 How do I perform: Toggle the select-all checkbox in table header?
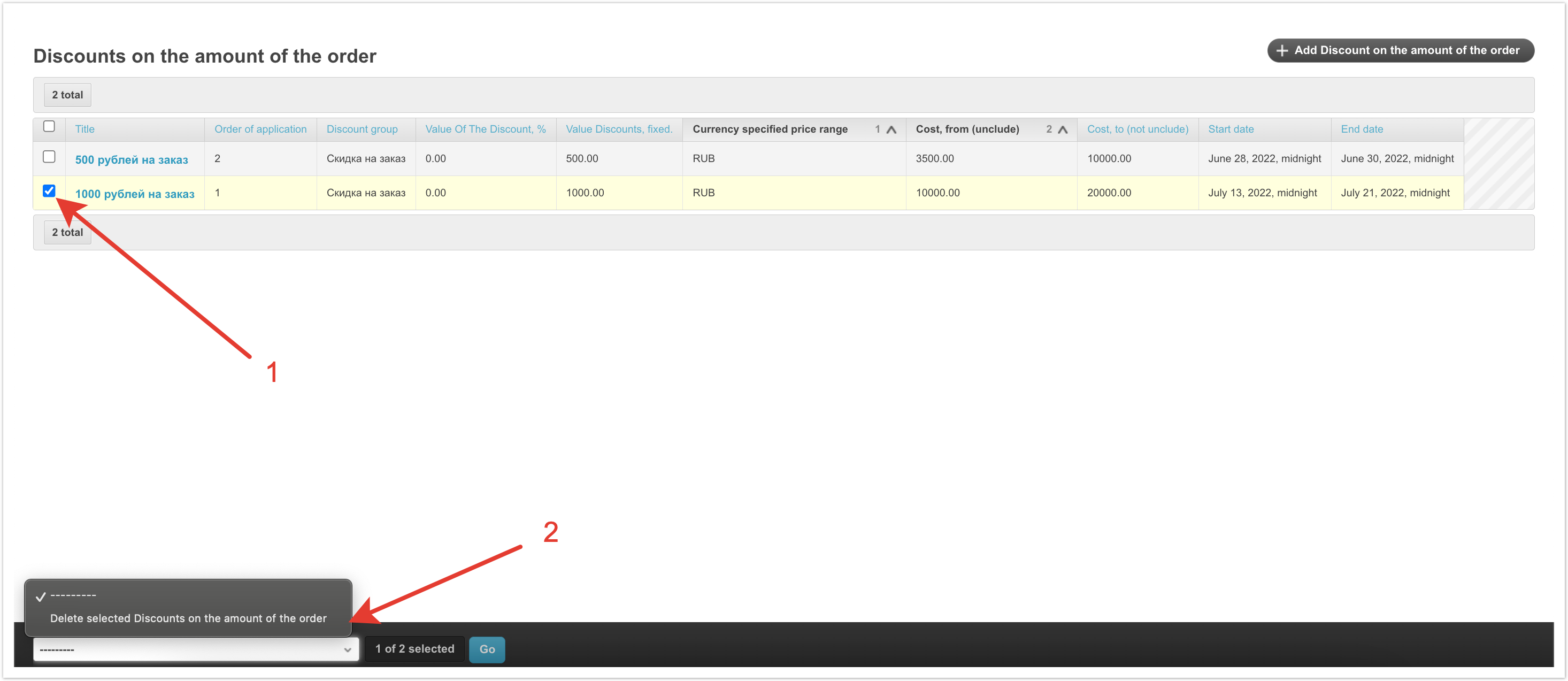(49, 127)
